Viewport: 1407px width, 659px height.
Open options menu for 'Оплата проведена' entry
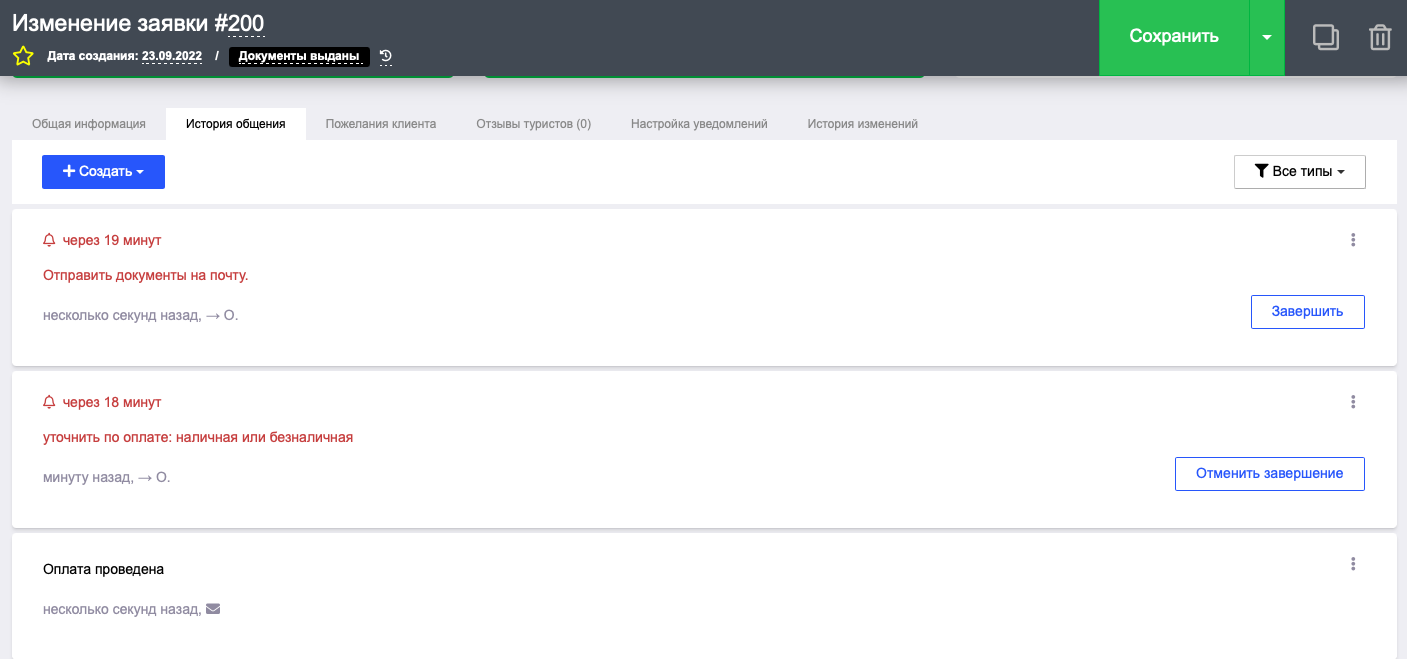point(1353,564)
